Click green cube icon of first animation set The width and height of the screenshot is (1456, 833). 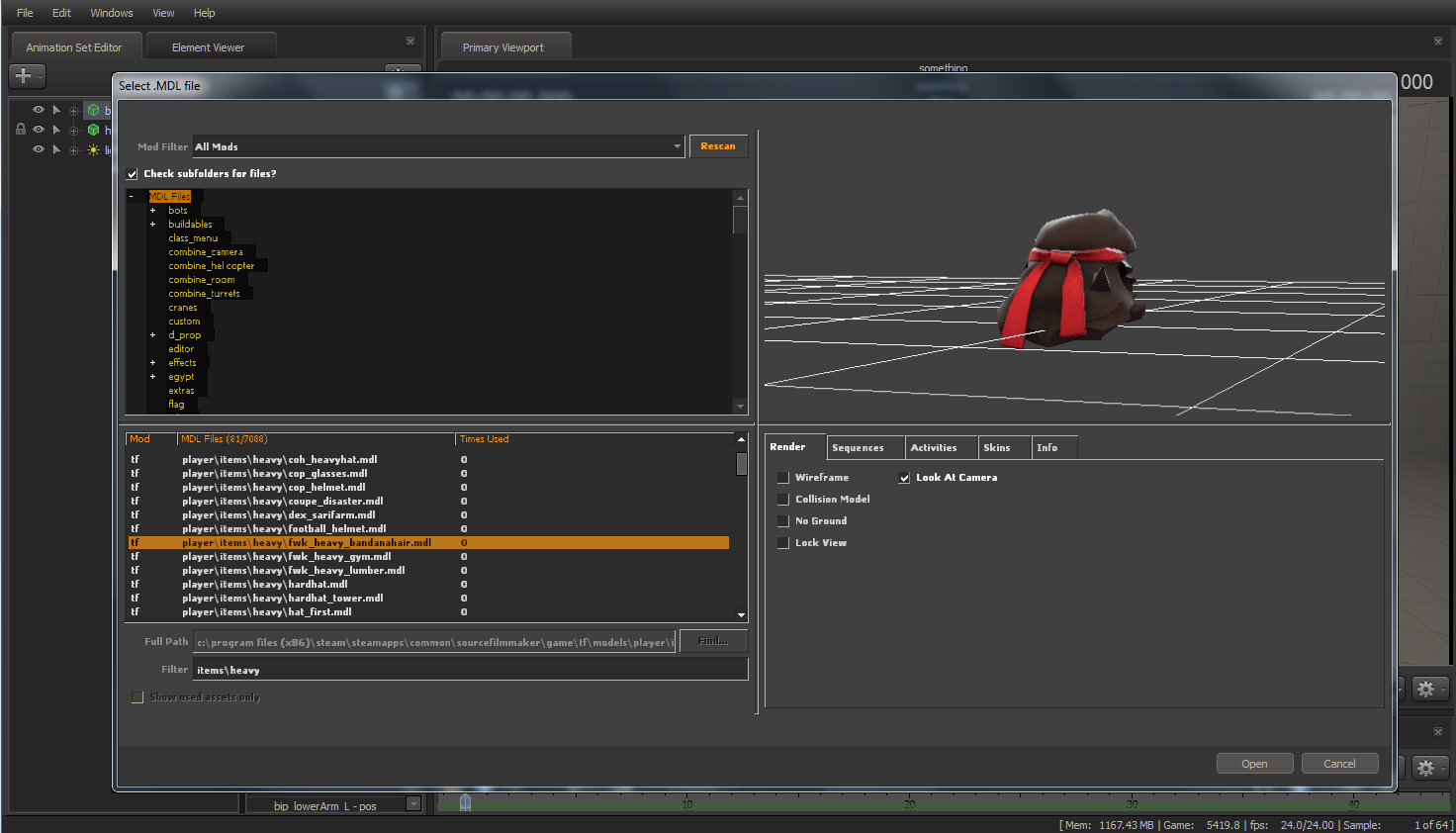coord(93,110)
